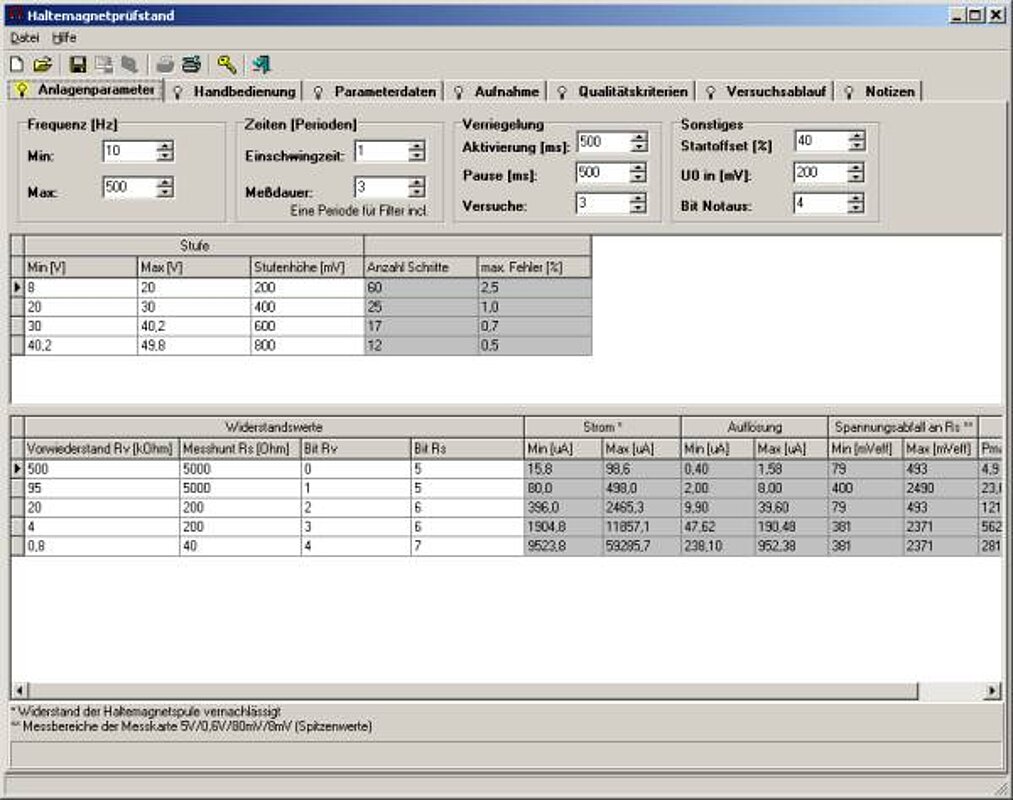Click the Startoffset [%] input field

pyautogui.click(x=820, y=141)
